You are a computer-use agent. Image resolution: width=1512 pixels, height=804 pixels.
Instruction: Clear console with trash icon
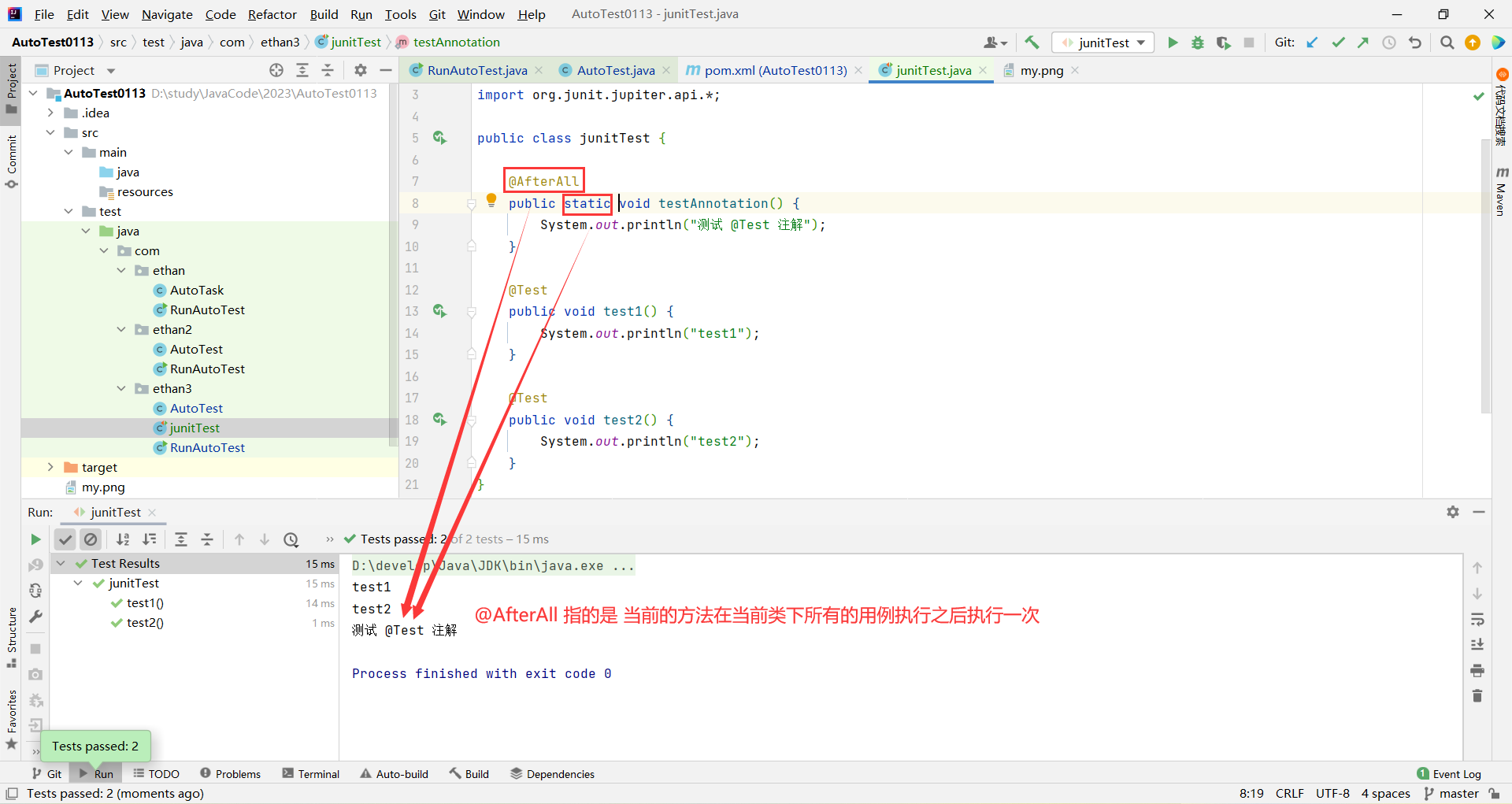coord(1477,696)
